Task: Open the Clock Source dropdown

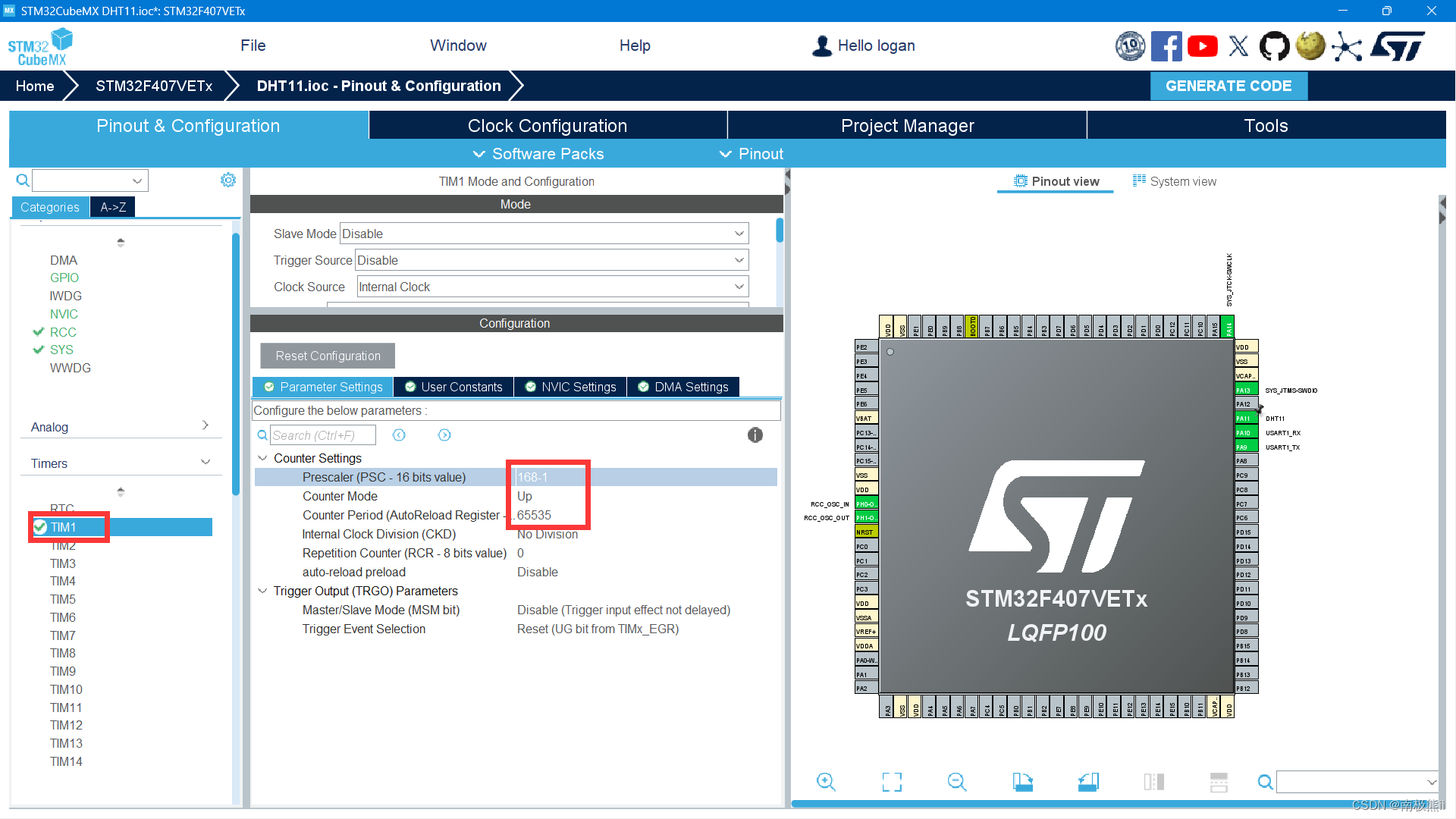Action: click(x=551, y=287)
